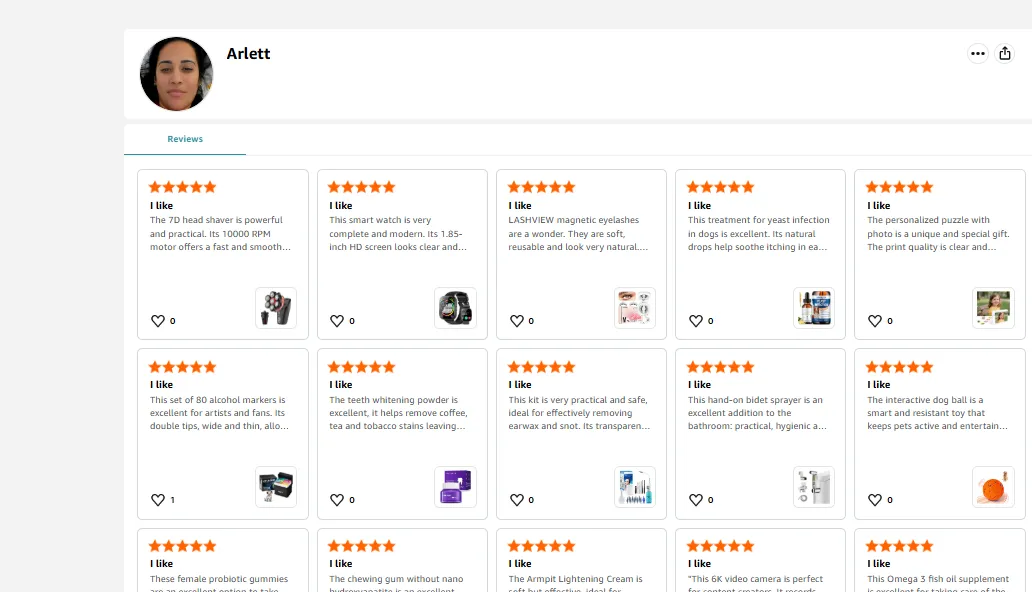The image size is (1032, 592).
Task: Open the "This smart watch is very" review text
Action: click(x=397, y=233)
